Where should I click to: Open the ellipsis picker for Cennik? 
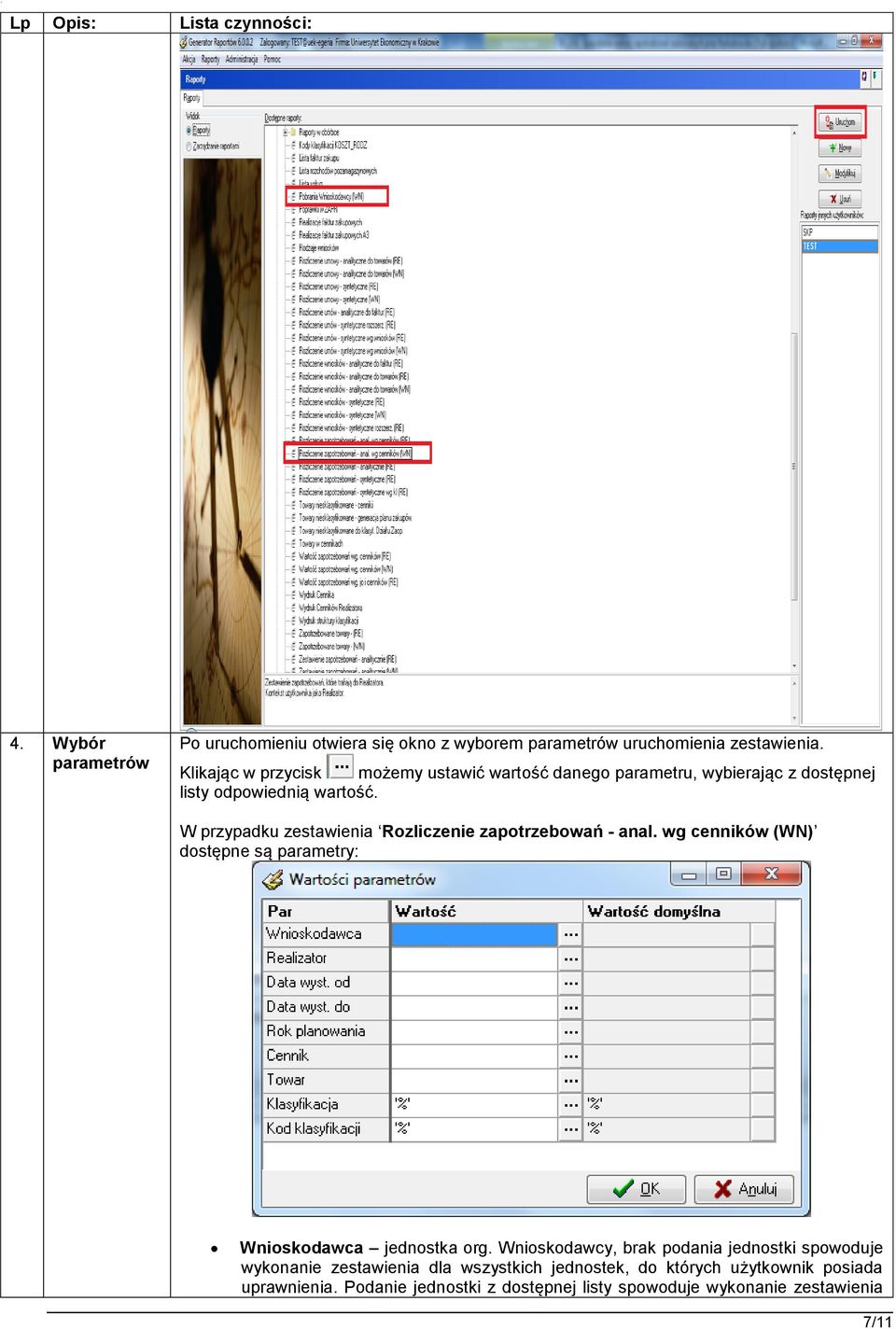pos(571,1056)
